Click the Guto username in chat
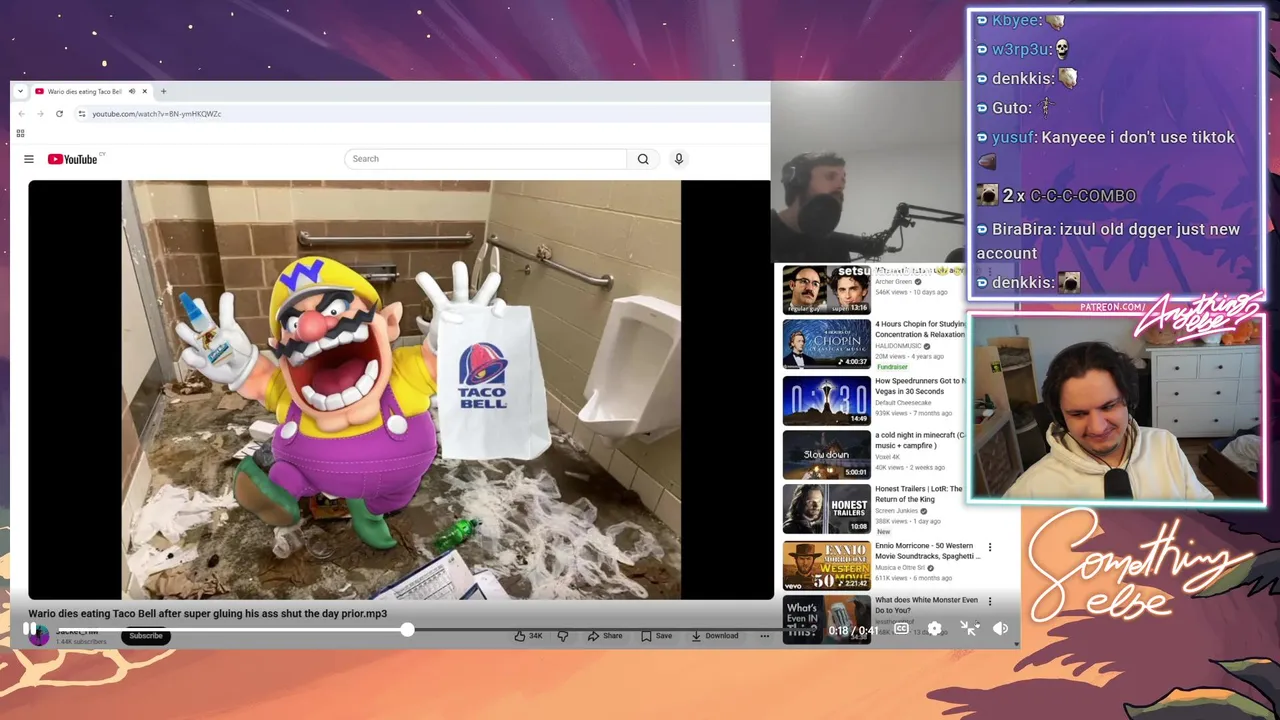Viewport: 1280px width, 720px height. (1011, 108)
